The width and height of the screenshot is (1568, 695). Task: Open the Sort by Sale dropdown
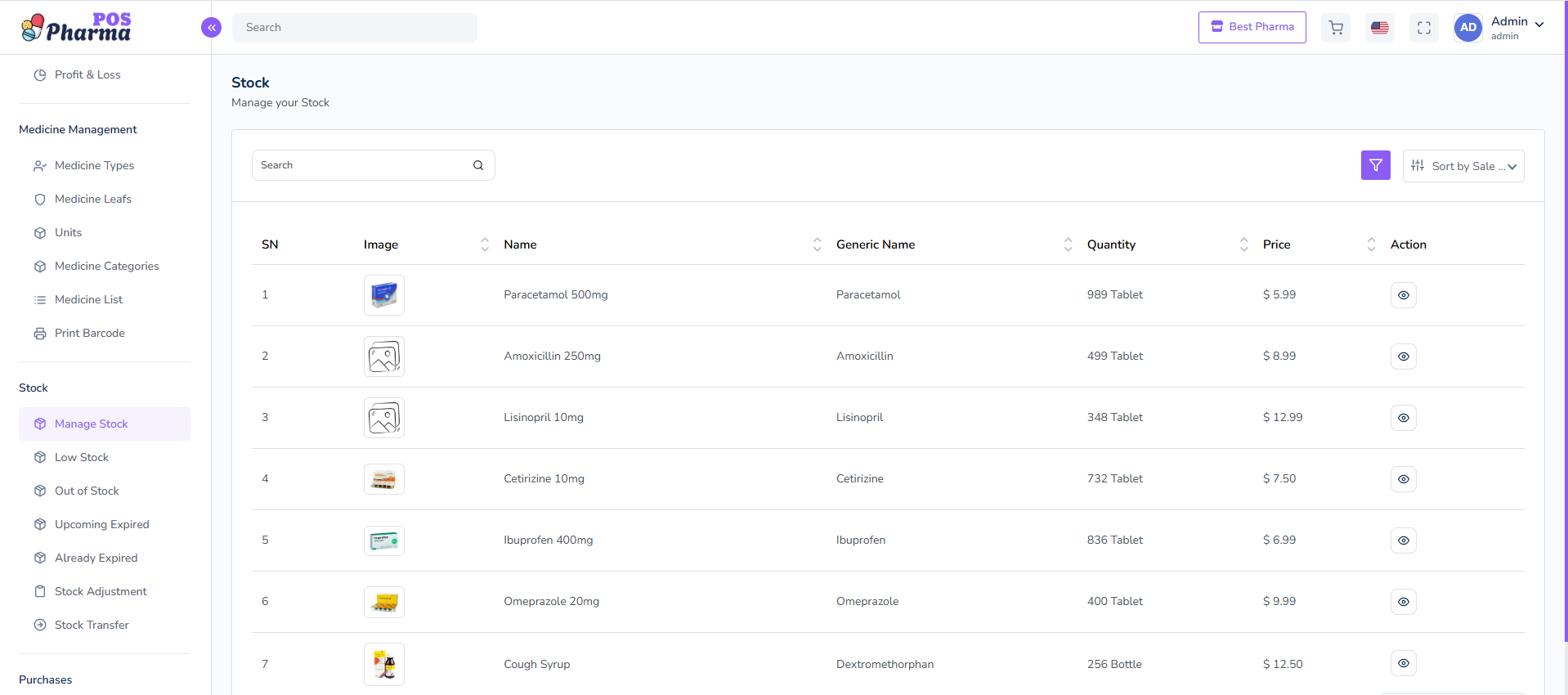(1463, 166)
